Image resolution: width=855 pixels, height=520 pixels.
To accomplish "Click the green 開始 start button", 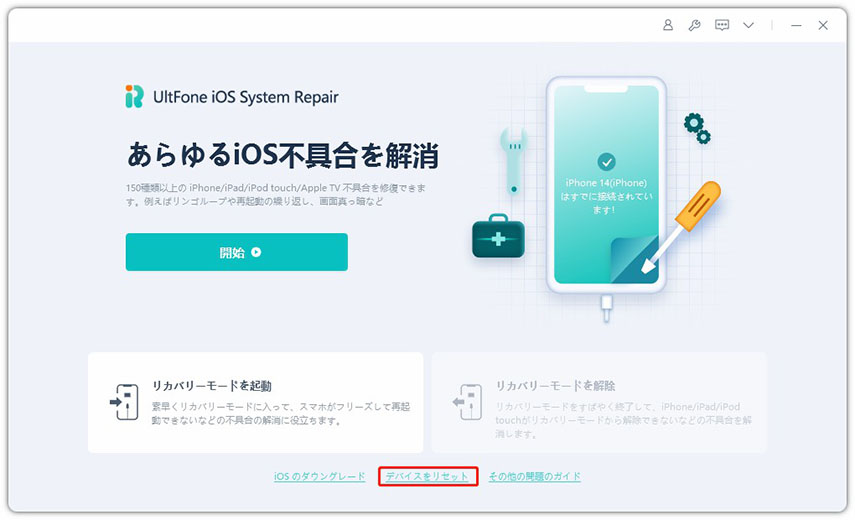I will [237, 252].
